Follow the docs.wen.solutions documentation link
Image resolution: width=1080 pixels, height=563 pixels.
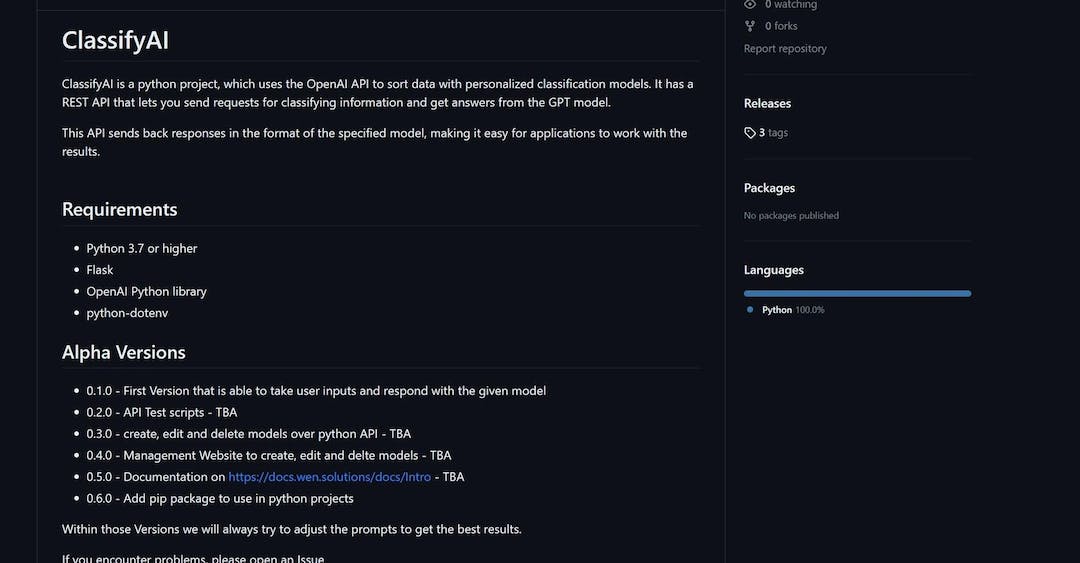point(329,477)
